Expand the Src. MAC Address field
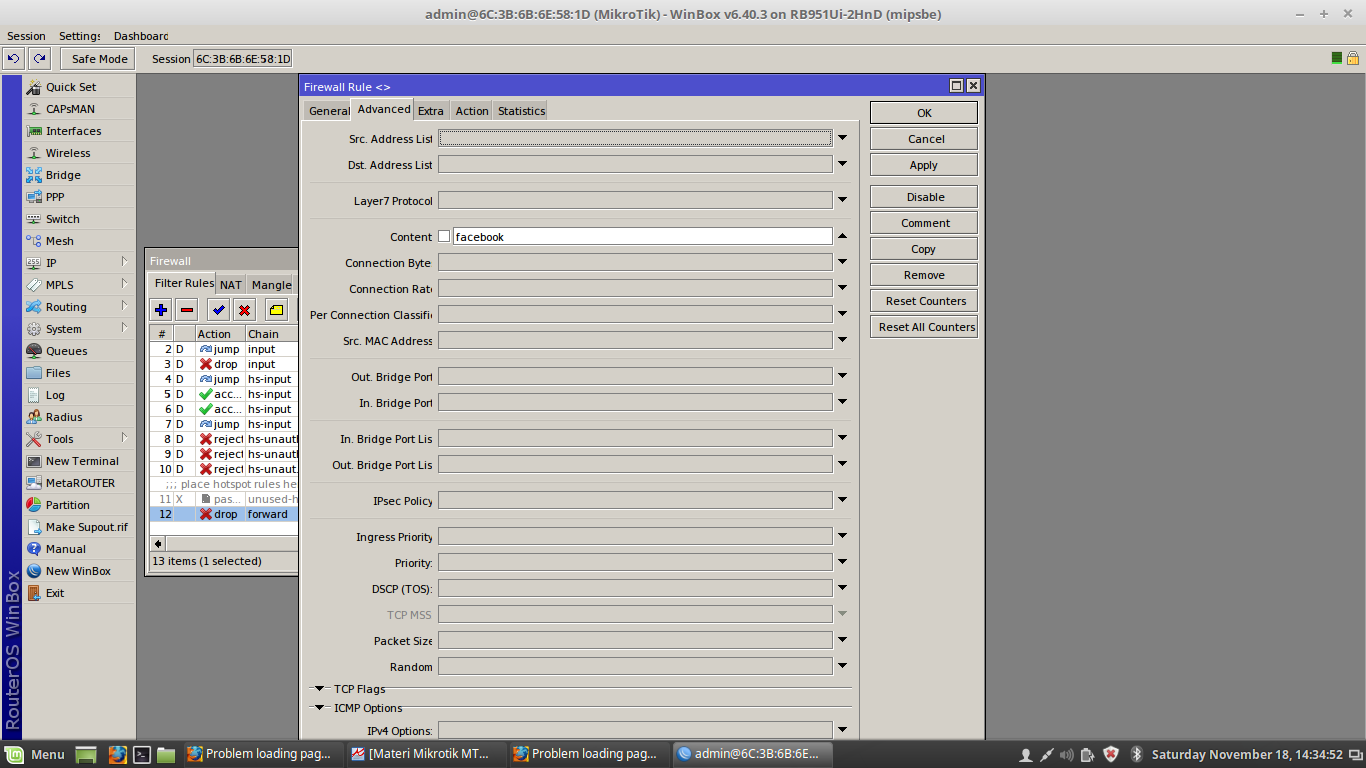The width and height of the screenshot is (1366, 768). [x=842, y=340]
